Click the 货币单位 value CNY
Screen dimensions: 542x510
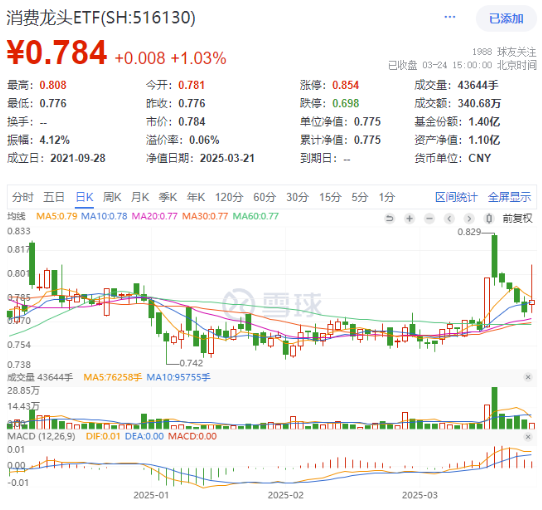click(479, 158)
